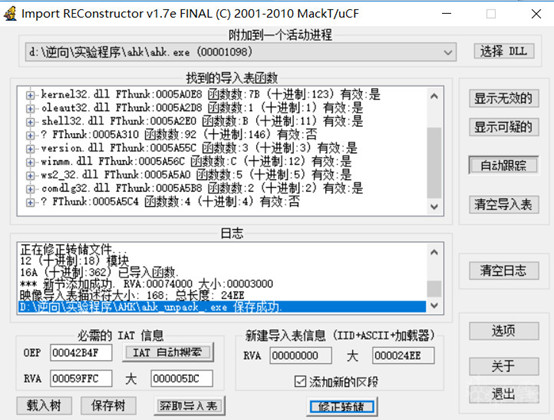Viewport: 554px width, 420px height.
Task: Expand the oleaut32.dll tree node
Action: (30, 108)
